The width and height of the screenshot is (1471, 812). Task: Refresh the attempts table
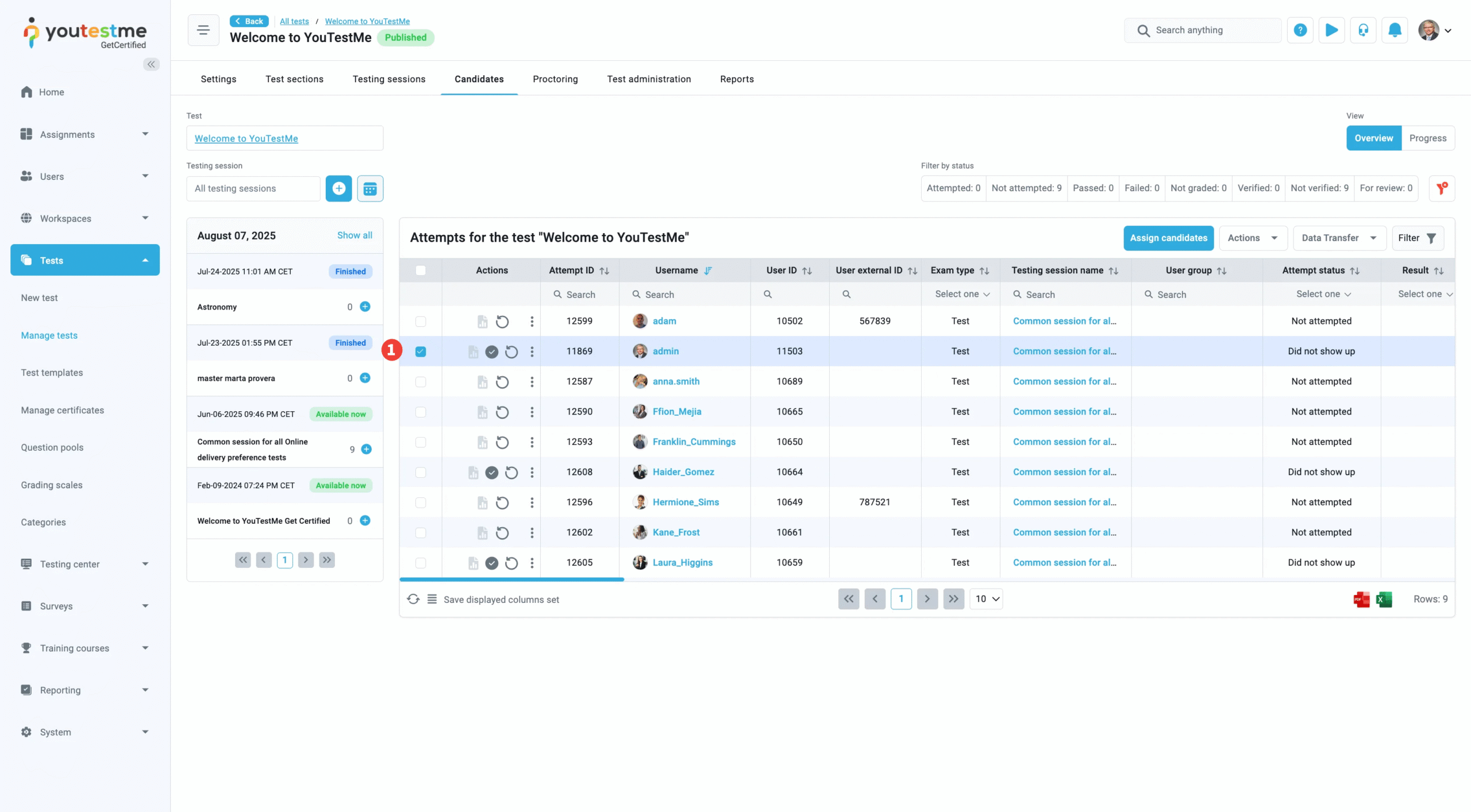[x=413, y=599]
